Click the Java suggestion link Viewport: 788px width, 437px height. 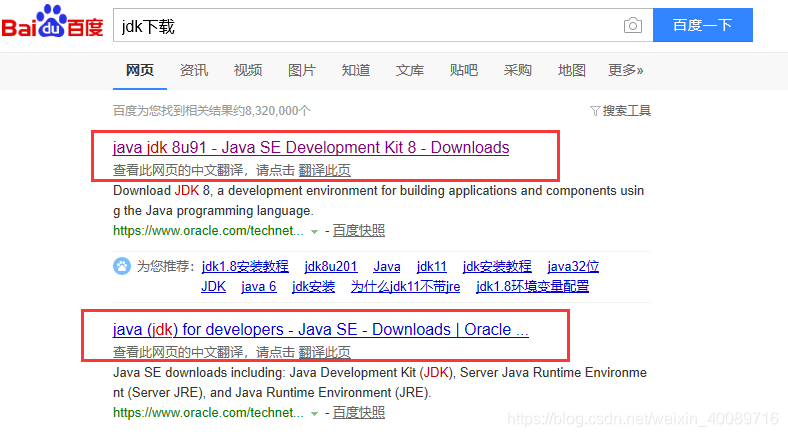(x=387, y=266)
